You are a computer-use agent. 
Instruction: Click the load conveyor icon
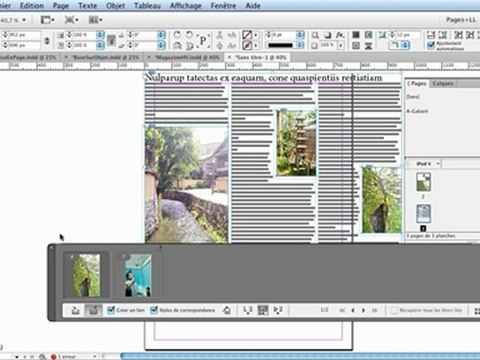pyautogui.click(x=75, y=310)
